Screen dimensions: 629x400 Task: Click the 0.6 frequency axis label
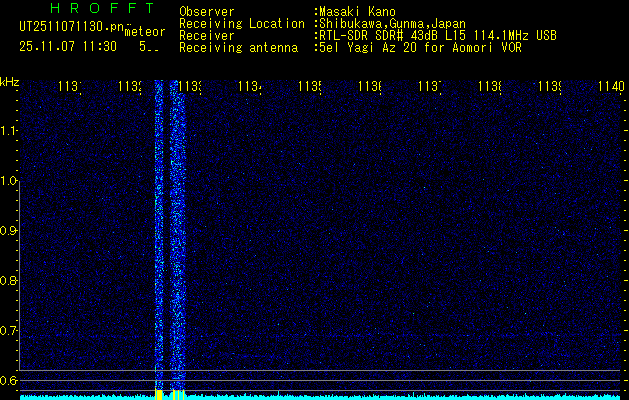pos(8,380)
